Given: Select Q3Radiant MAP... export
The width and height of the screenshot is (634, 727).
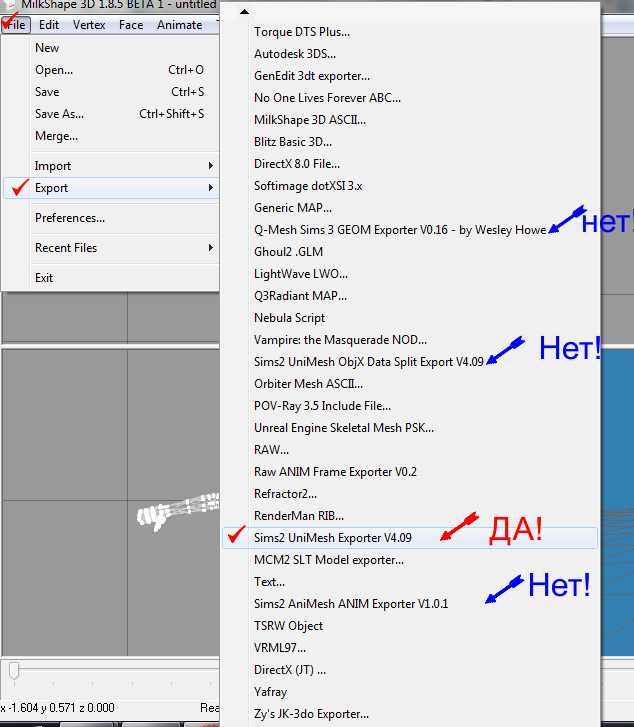Looking at the screenshot, I should pyautogui.click(x=410, y=296).
